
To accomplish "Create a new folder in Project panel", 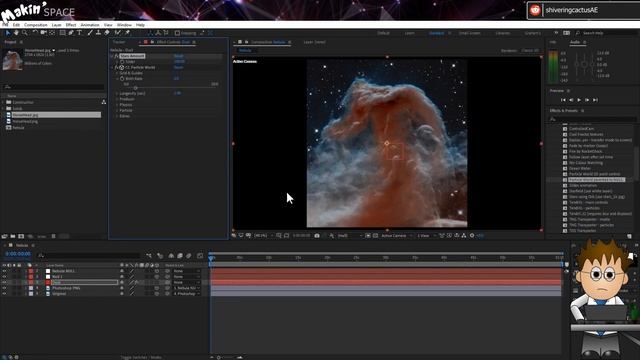I will 13,236.
